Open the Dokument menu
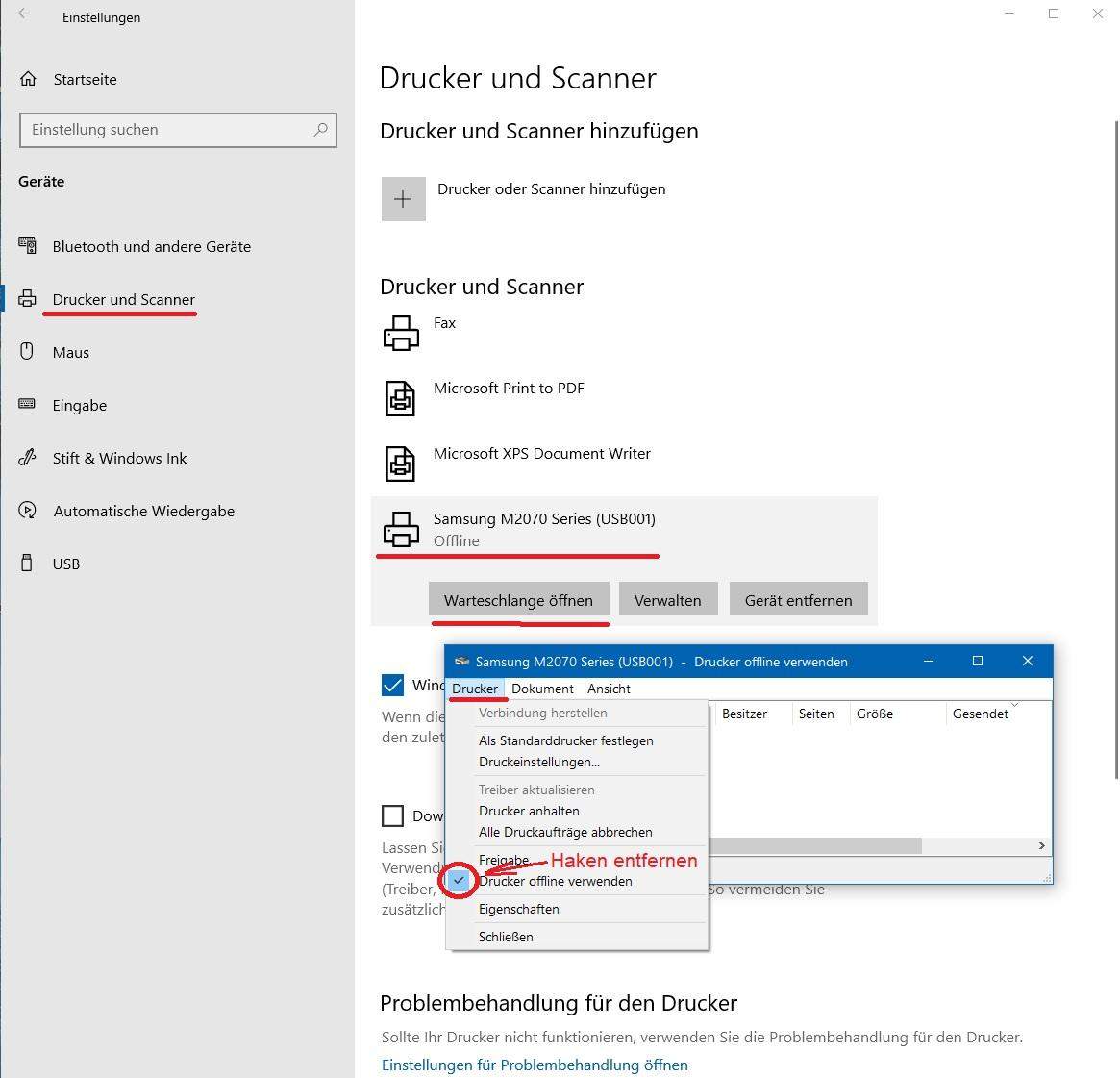The width and height of the screenshot is (1120, 1078). point(542,689)
